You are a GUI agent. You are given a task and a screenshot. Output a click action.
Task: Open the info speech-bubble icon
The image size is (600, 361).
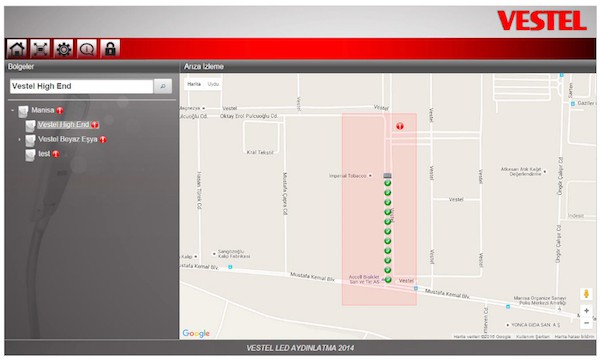coord(87,49)
